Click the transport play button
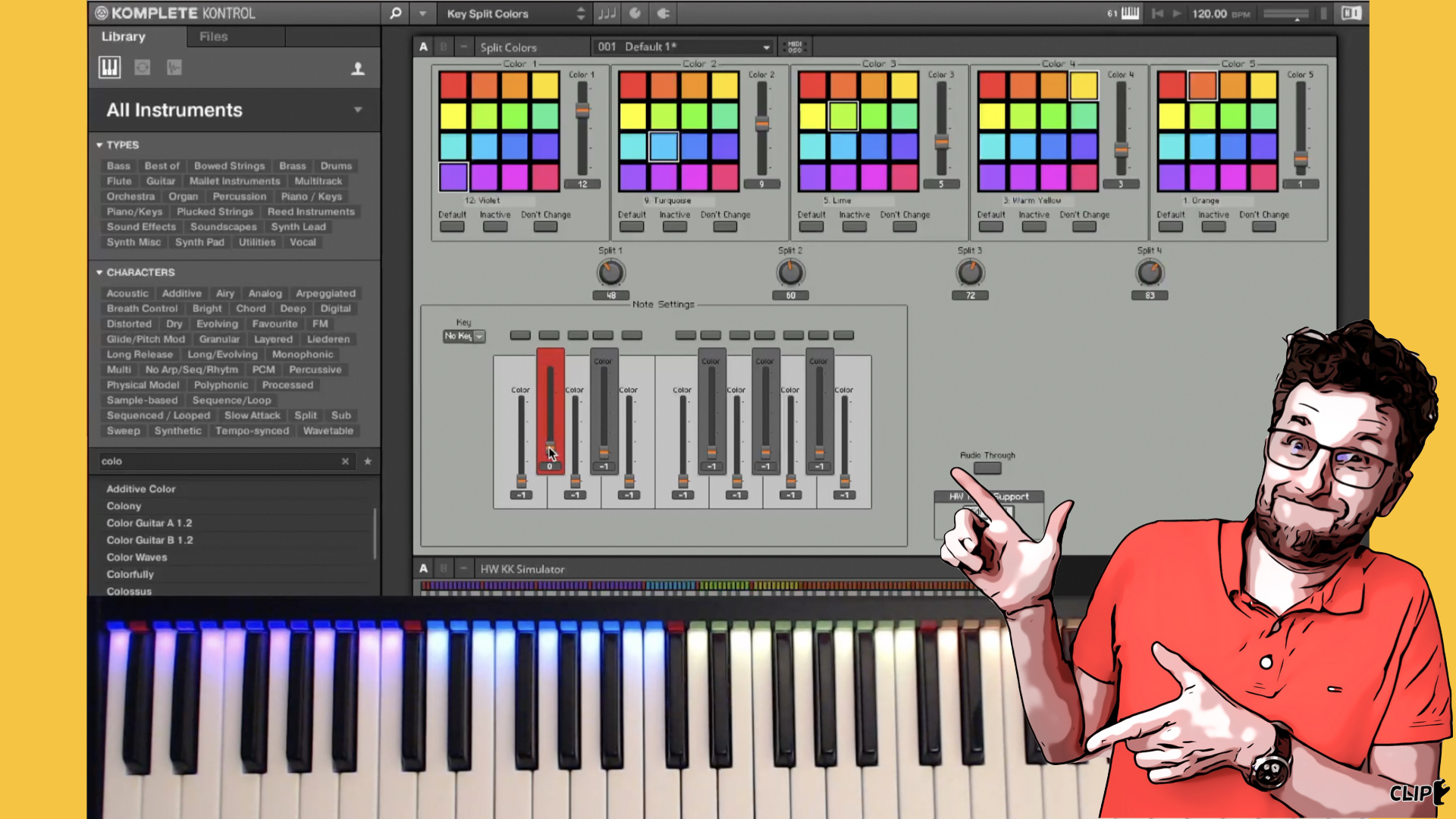This screenshot has height=819, width=1456. tap(1177, 14)
